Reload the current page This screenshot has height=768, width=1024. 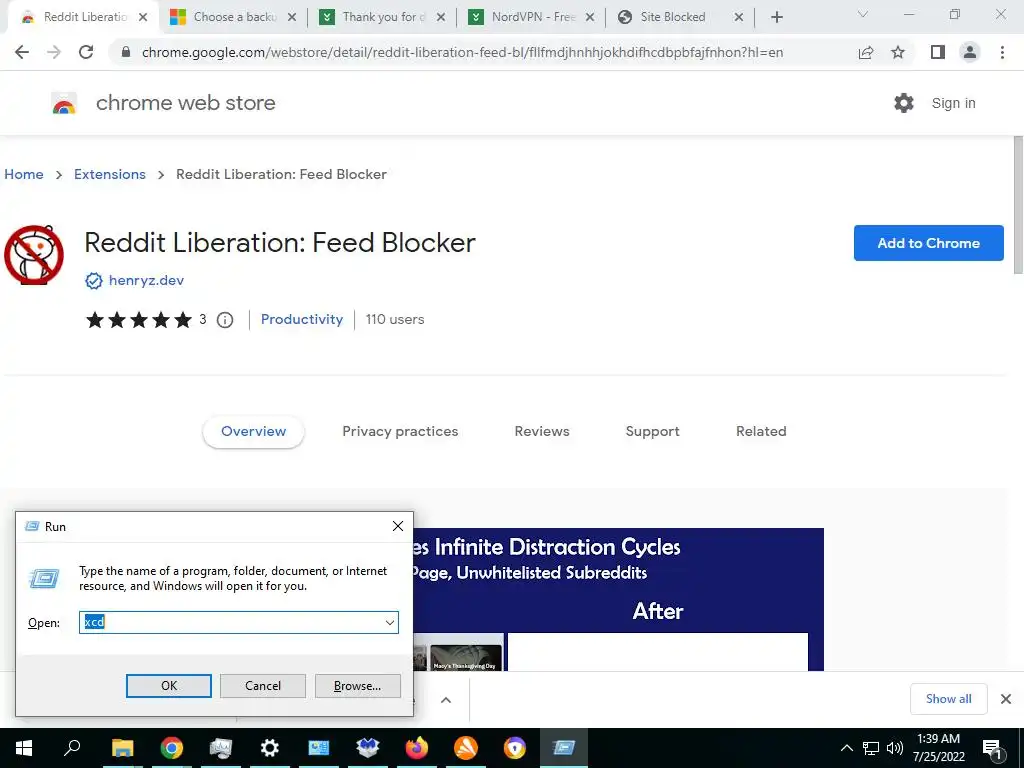[86, 52]
